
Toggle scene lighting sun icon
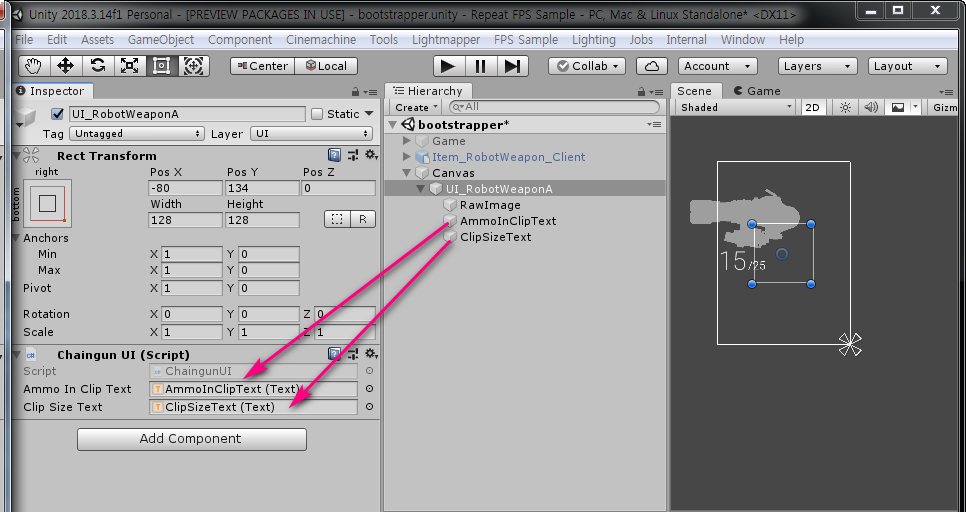(845, 107)
